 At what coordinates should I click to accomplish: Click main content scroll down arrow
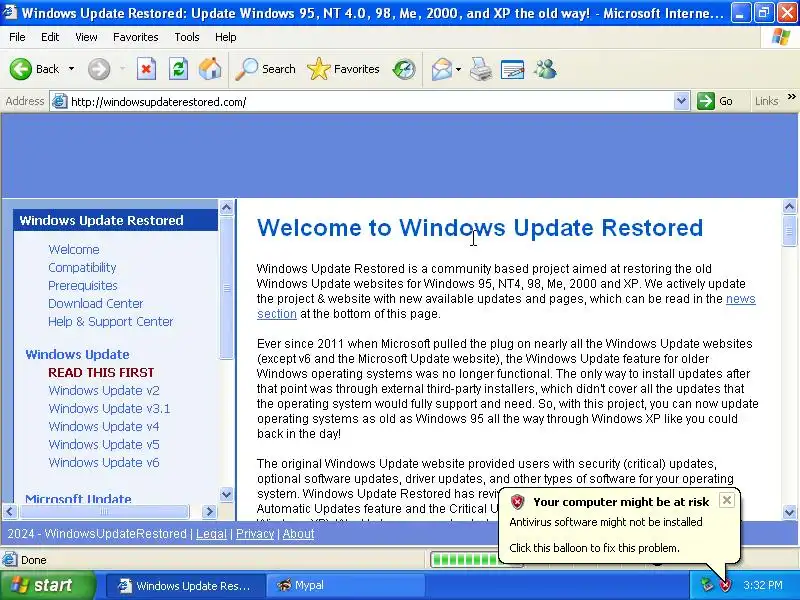(789, 512)
